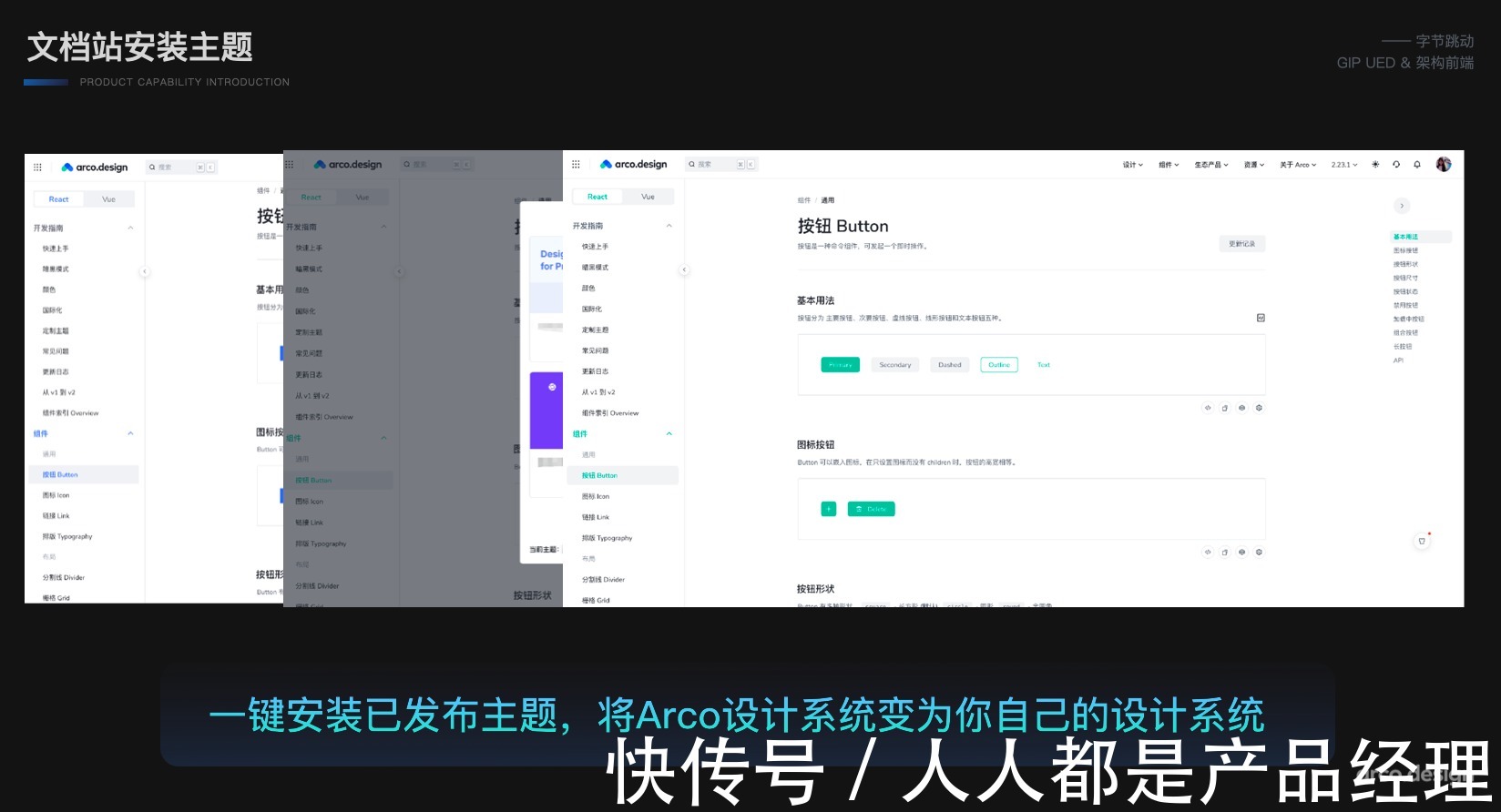Switch to Vue in the dimmed middle screenshot
Image resolution: width=1501 pixels, height=812 pixels.
362,198
